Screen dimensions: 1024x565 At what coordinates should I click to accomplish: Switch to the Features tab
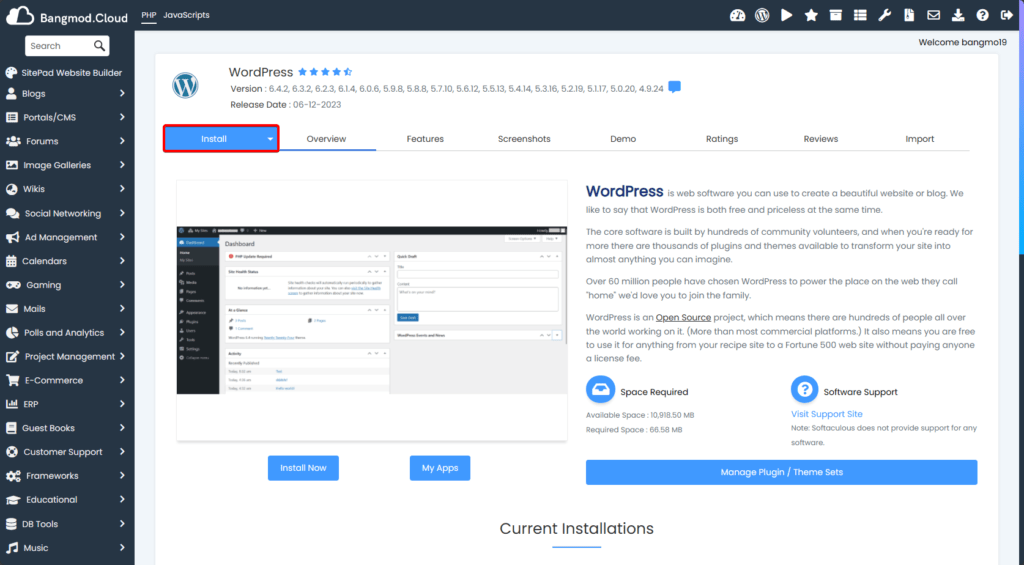coord(425,139)
